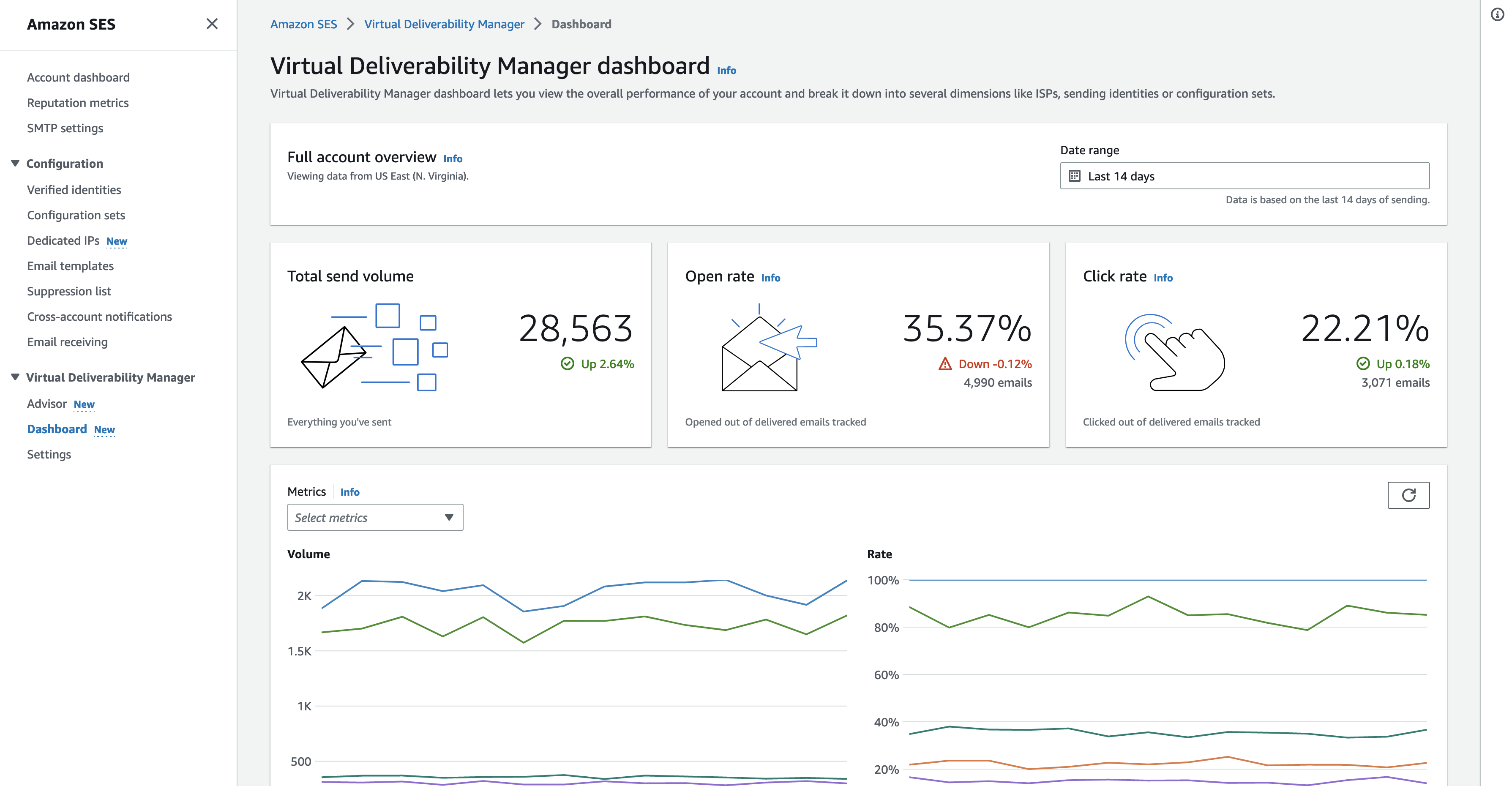Viewport: 1512px width, 786px height.
Task: Click the info icon next to Open rate
Action: click(x=770, y=277)
